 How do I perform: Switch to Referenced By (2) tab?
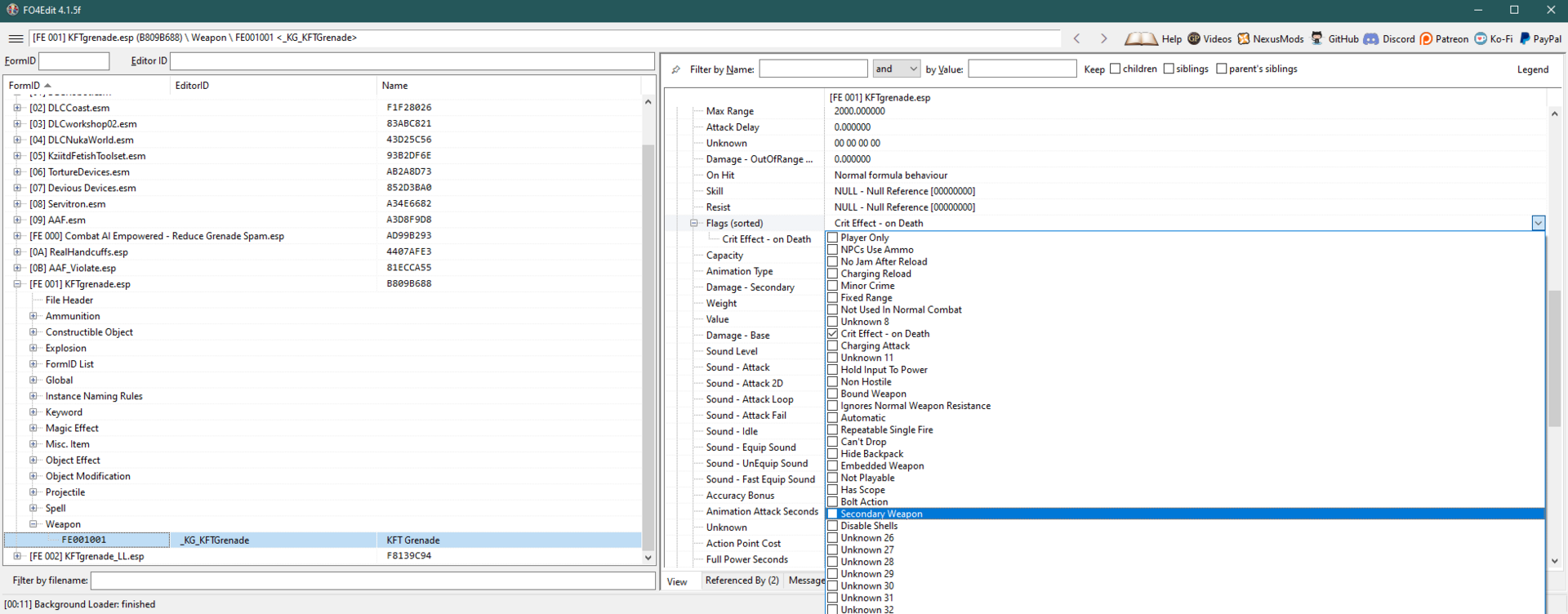point(742,581)
